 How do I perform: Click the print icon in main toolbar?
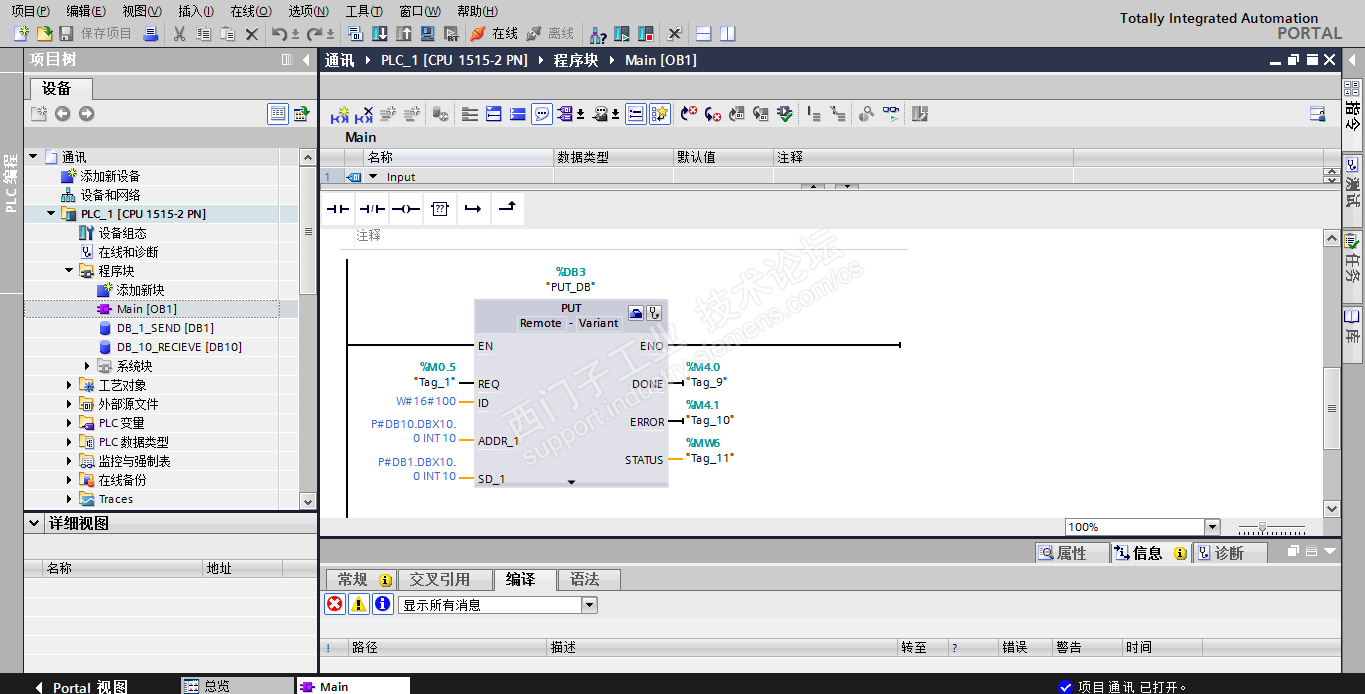(150, 34)
